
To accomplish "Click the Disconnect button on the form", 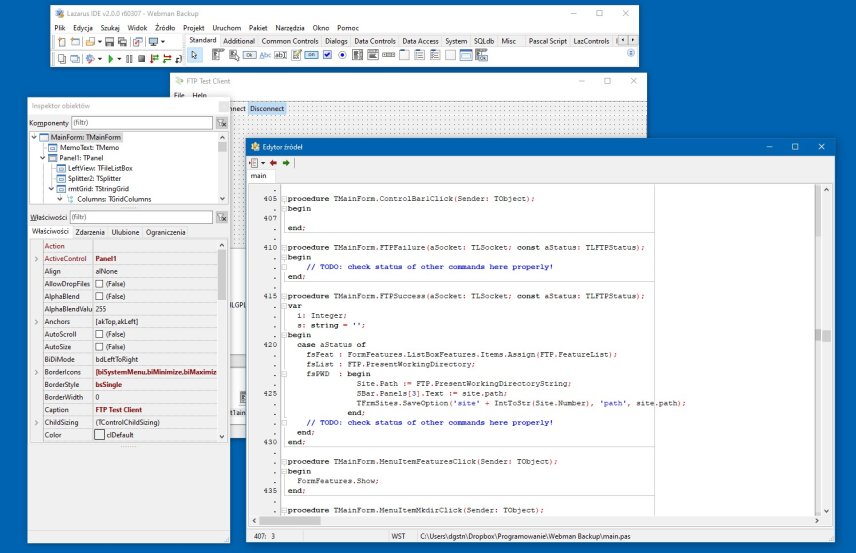I will (x=267, y=108).
